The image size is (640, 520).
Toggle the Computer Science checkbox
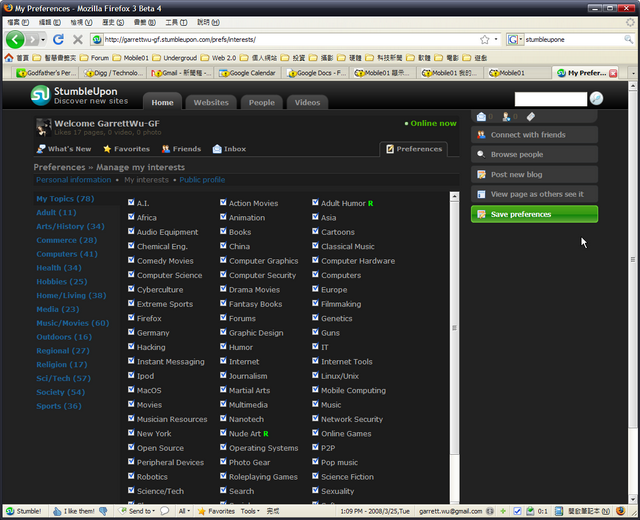(x=131, y=274)
